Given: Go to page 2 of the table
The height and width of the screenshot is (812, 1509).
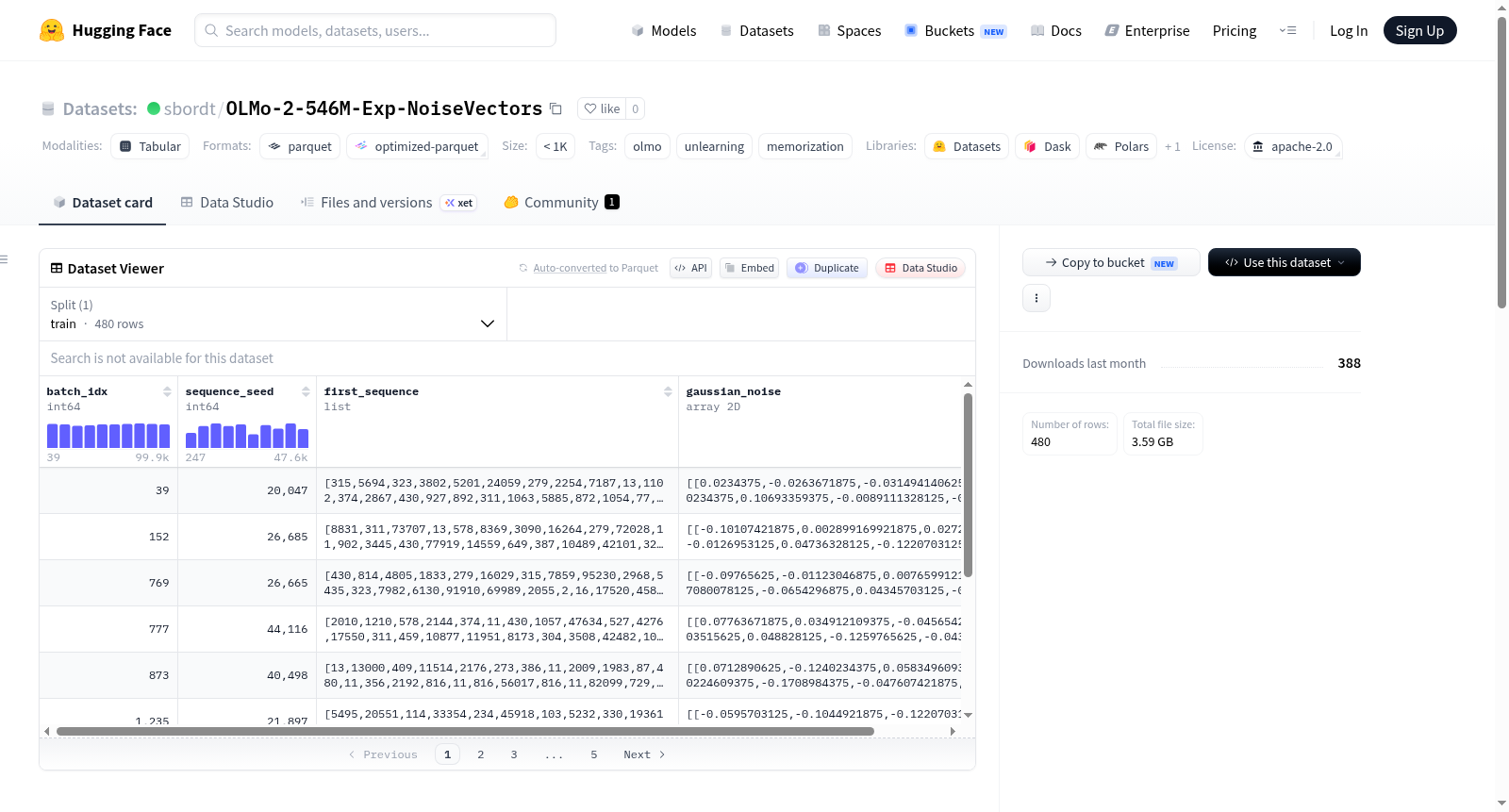Looking at the screenshot, I should click(481, 754).
